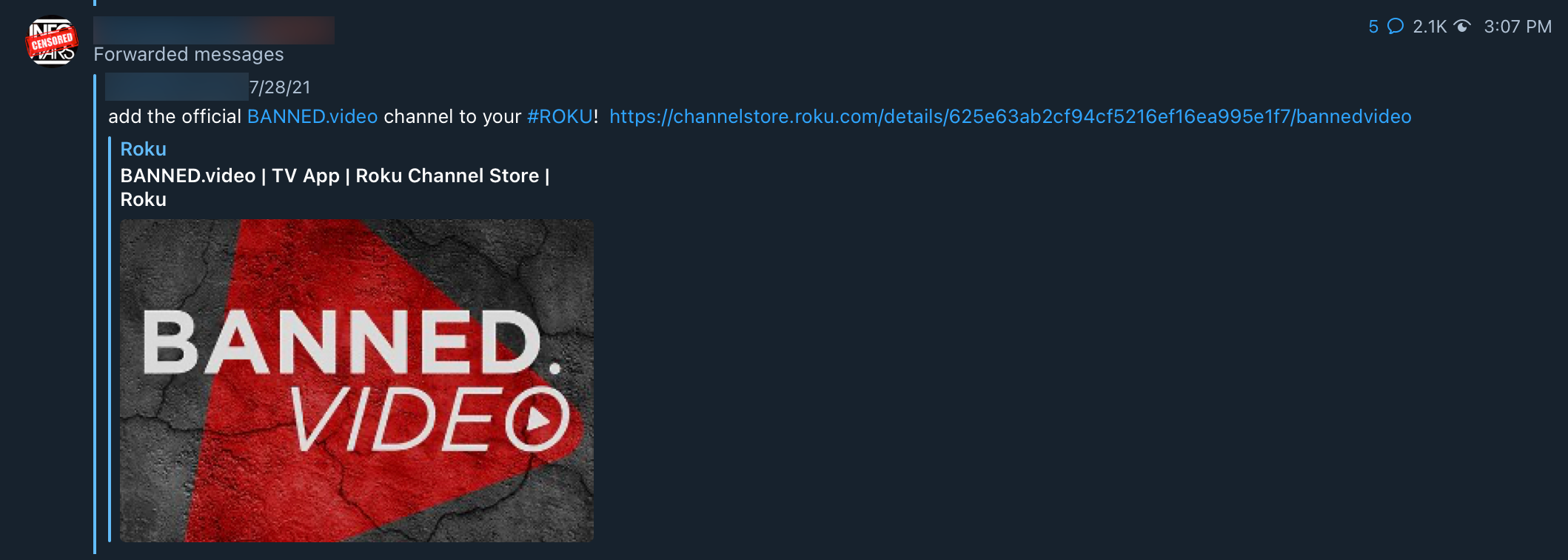Click the comment count number 5
The width and height of the screenshot is (1568, 560).
pos(1373,27)
